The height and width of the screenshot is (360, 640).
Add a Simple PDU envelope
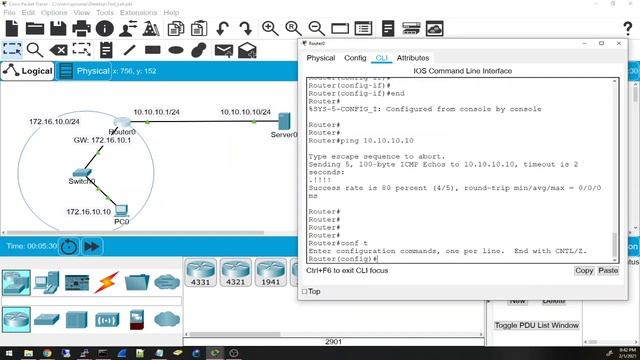click(224, 50)
